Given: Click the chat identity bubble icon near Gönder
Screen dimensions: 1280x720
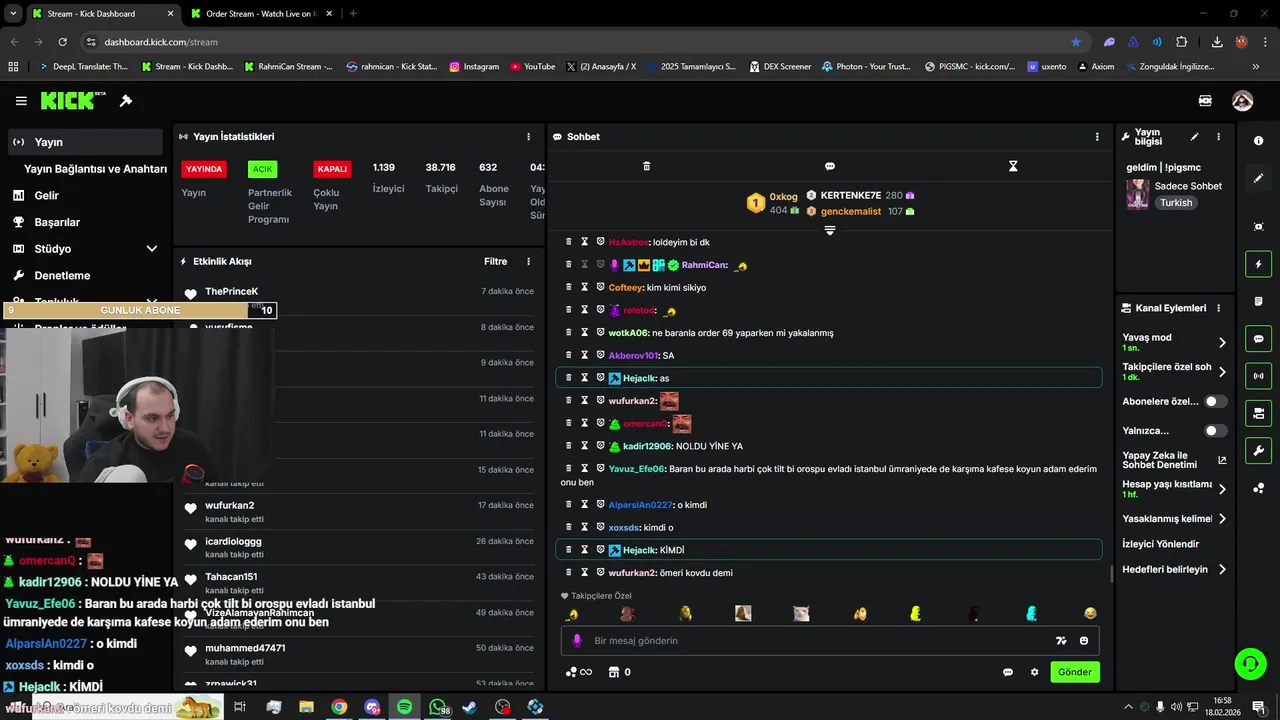Looking at the screenshot, I should [1008, 672].
